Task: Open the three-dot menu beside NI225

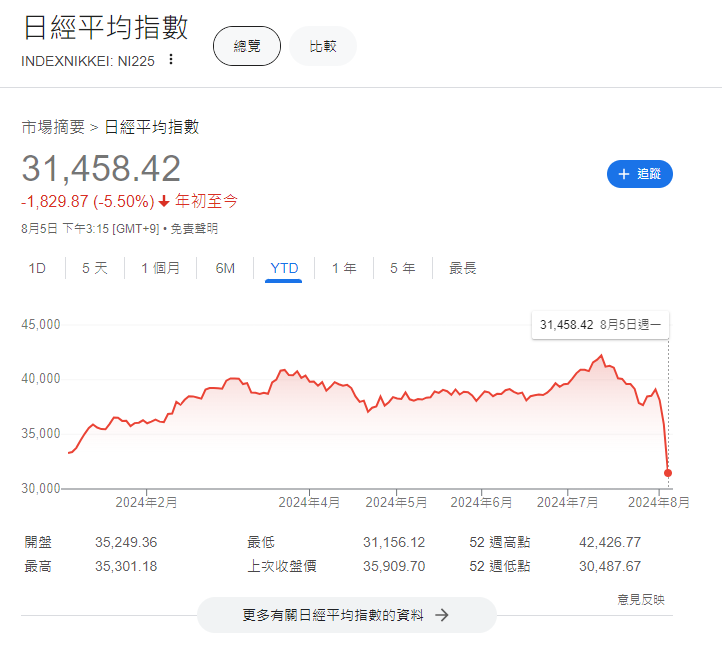Action: pyautogui.click(x=171, y=59)
